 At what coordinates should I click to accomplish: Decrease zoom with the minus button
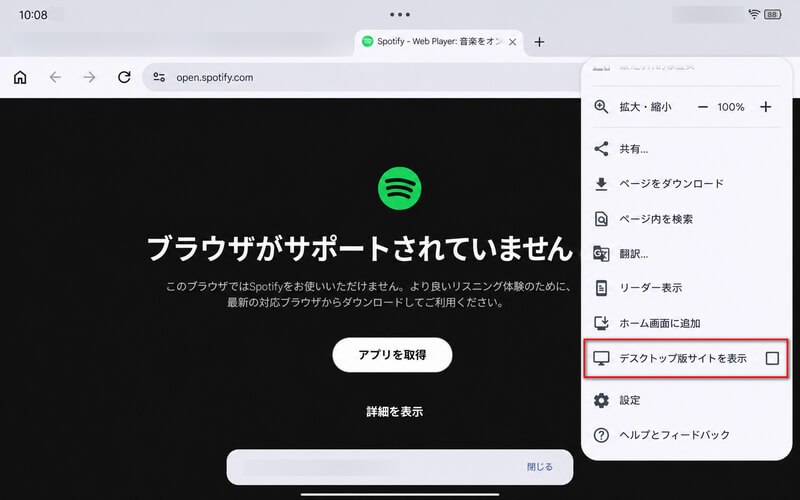tap(703, 107)
